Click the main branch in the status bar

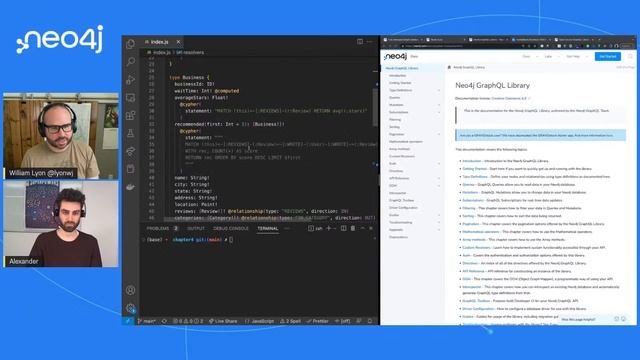tap(147, 321)
